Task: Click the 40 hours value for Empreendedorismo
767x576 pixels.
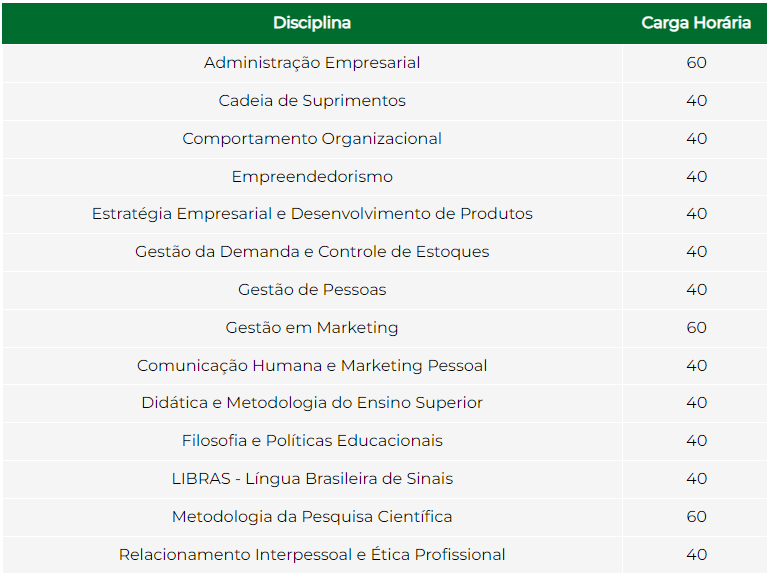Action: pyautogui.click(x=696, y=177)
